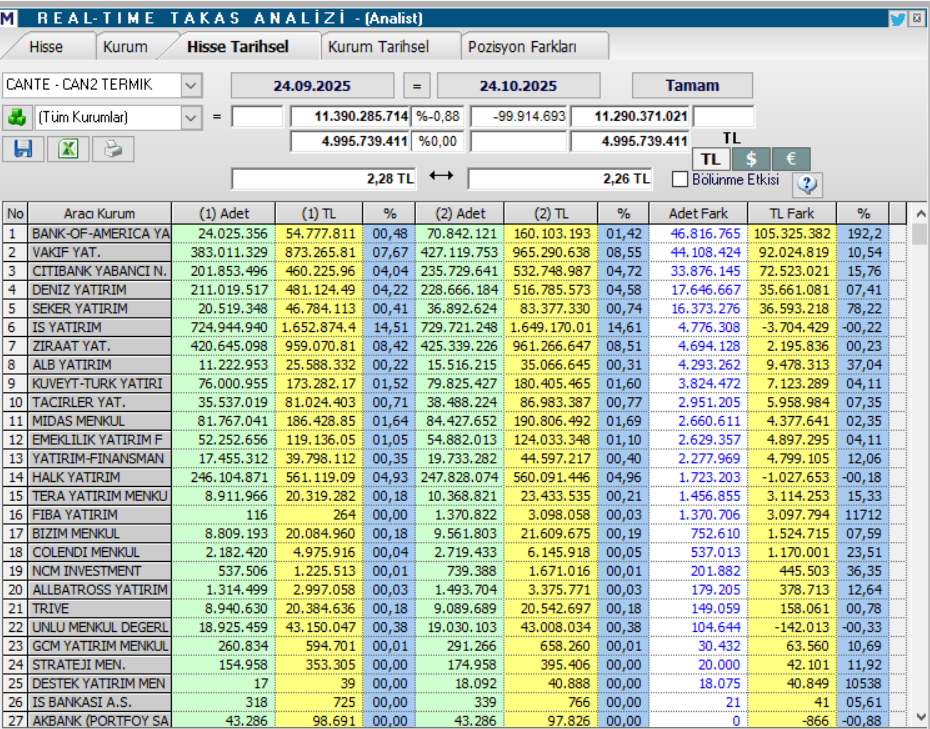Click Adet Fark value 46.816.765
930x729 pixels.
705,234
